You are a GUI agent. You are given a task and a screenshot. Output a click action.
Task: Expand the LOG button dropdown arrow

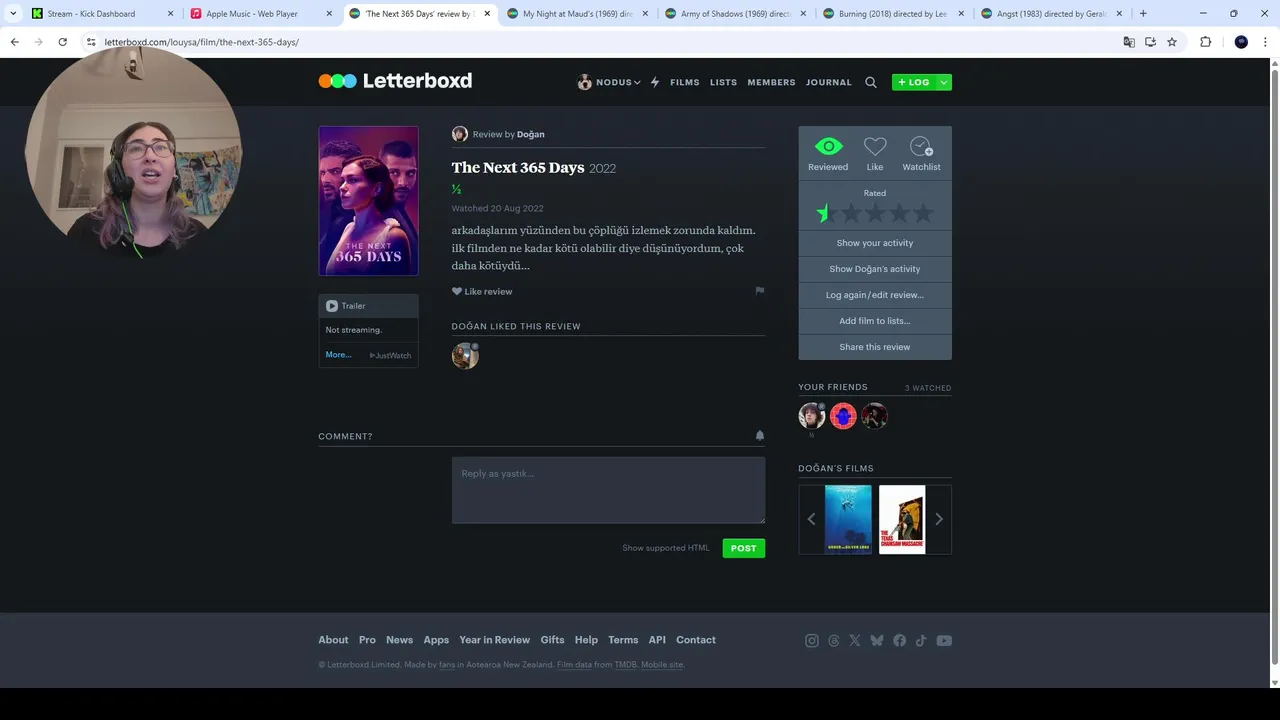(x=944, y=83)
